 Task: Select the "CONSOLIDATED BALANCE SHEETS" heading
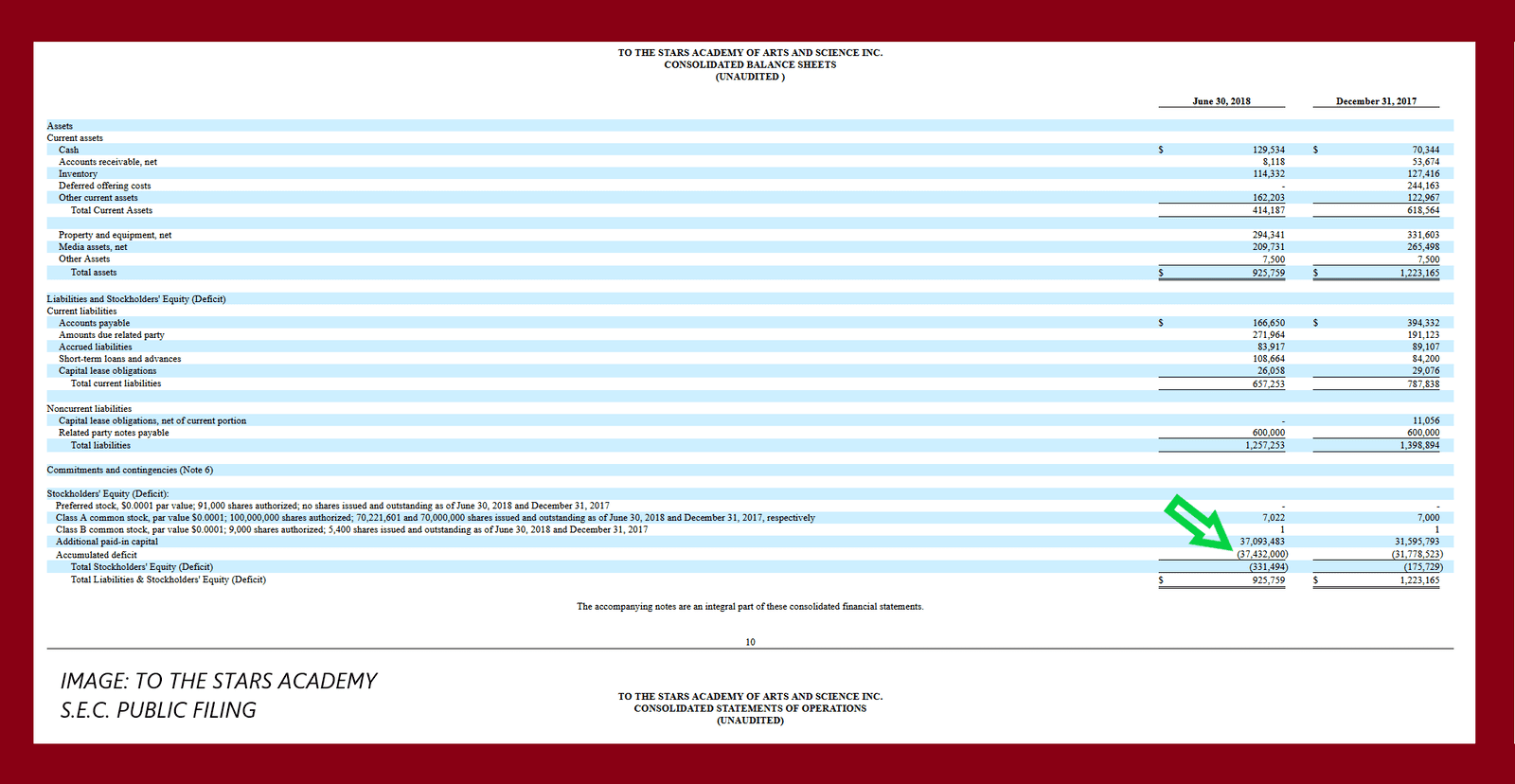click(x=750, y=64)
